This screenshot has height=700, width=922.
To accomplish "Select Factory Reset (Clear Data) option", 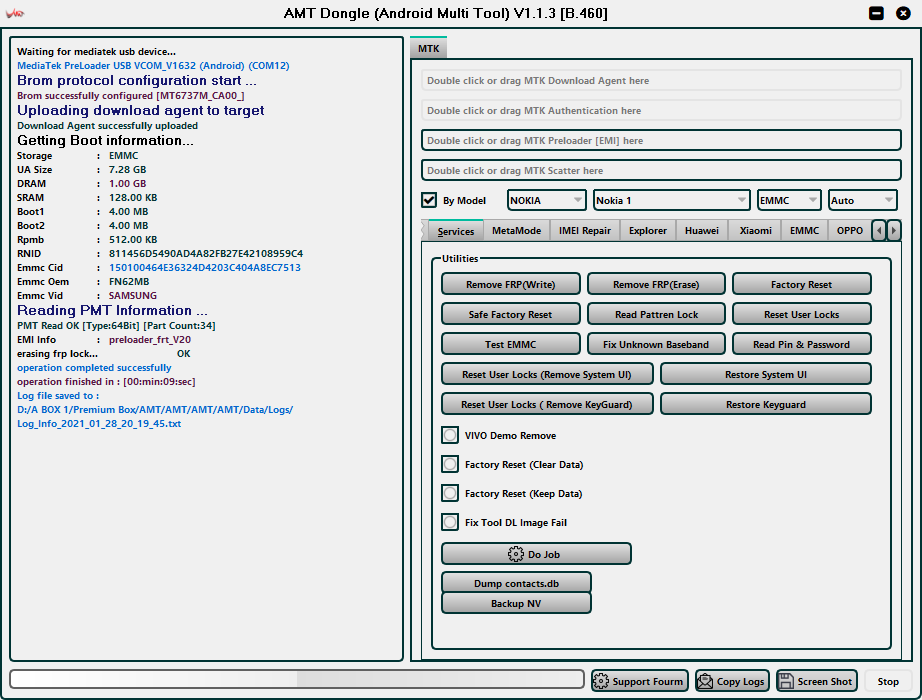I will [450, 464].
